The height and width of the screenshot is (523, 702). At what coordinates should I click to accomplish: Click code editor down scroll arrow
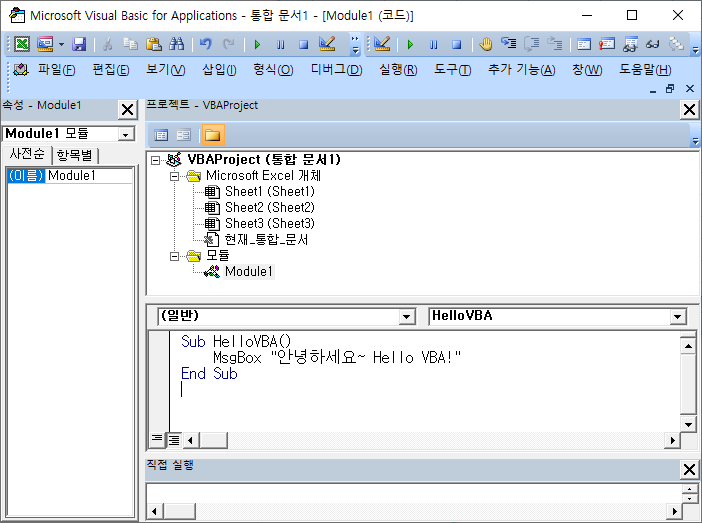(x=688, y=424)
